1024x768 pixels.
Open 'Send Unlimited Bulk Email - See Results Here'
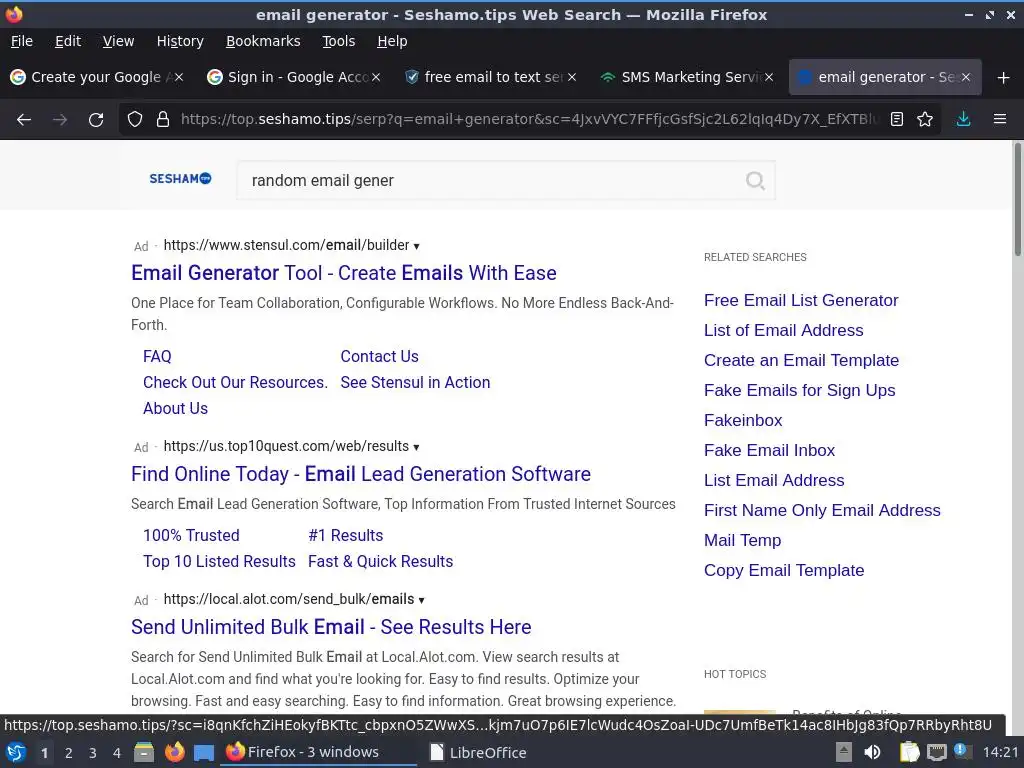click(x=331, y=627)
